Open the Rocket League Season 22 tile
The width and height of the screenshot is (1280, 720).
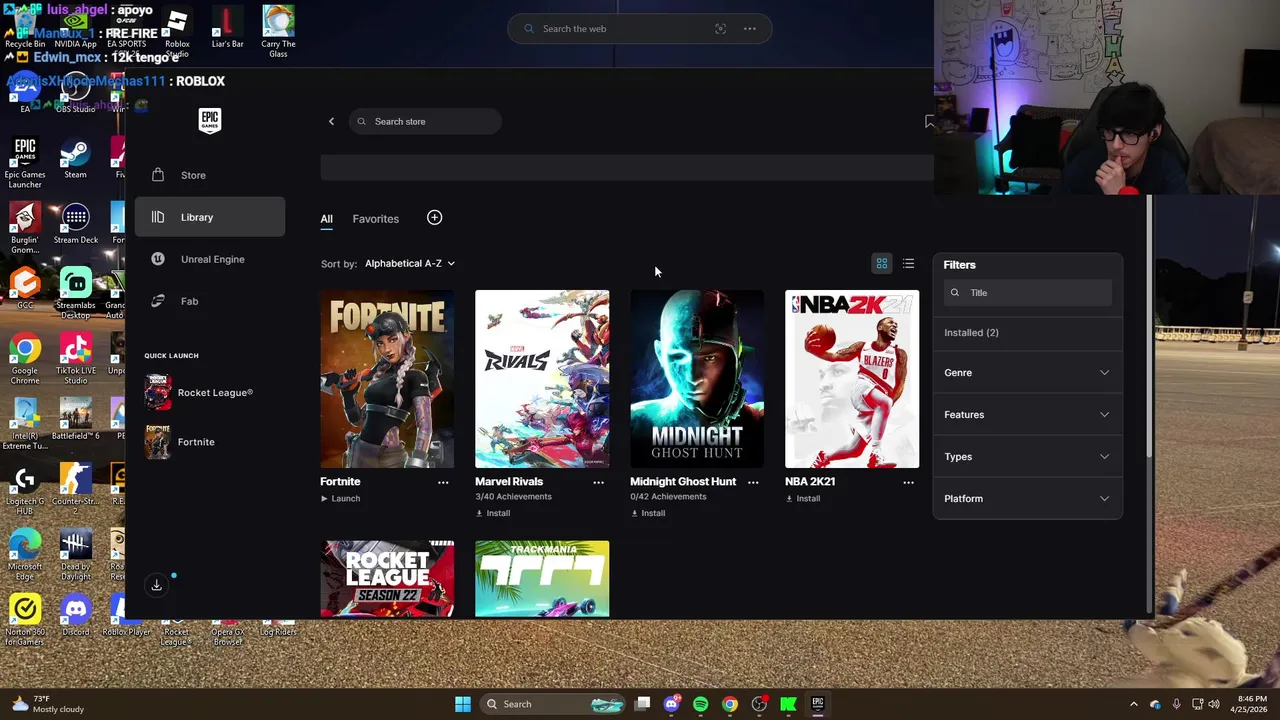coord(387,579)
